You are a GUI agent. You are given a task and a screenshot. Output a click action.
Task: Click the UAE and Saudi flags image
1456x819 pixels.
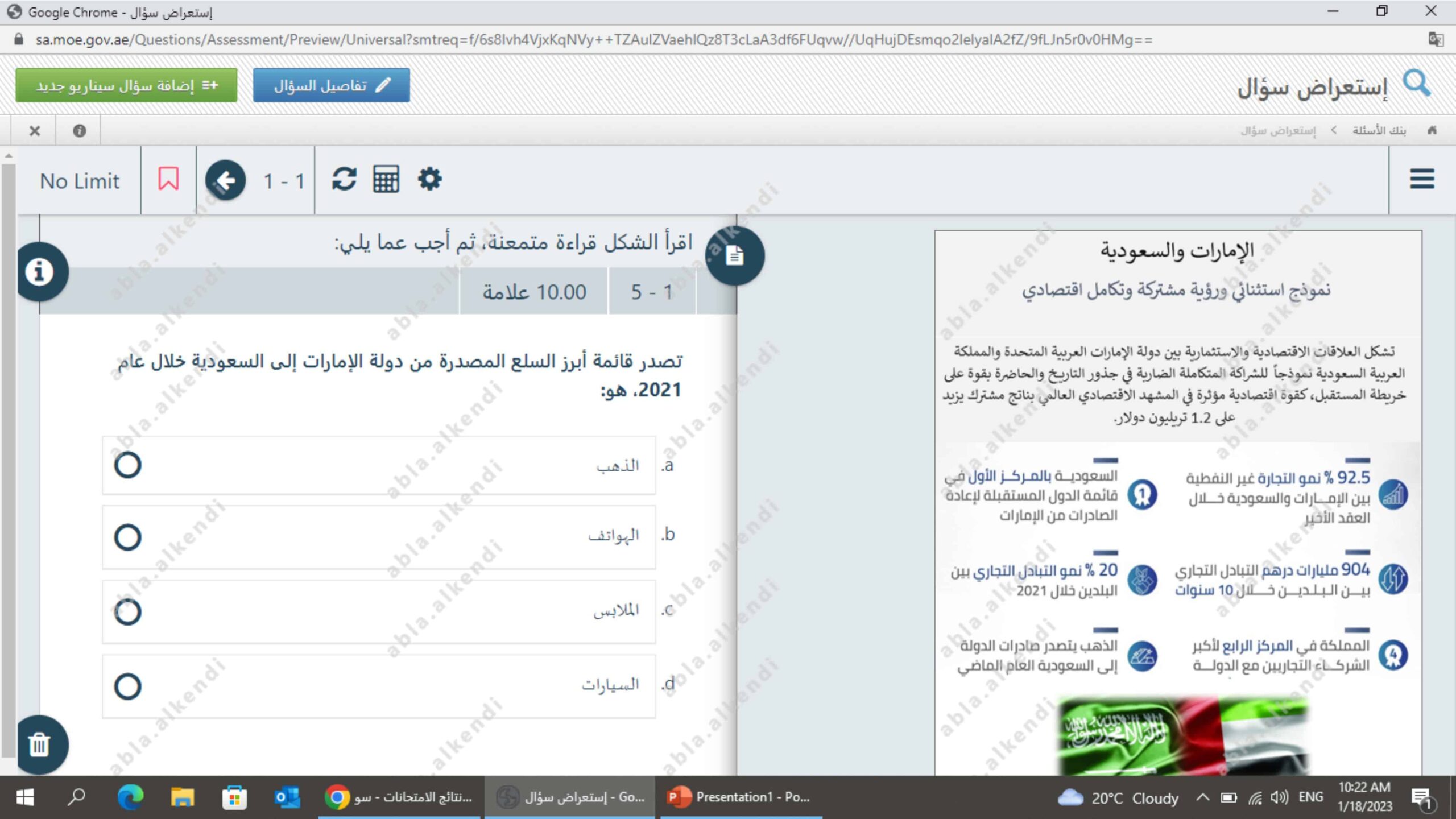1184,736
